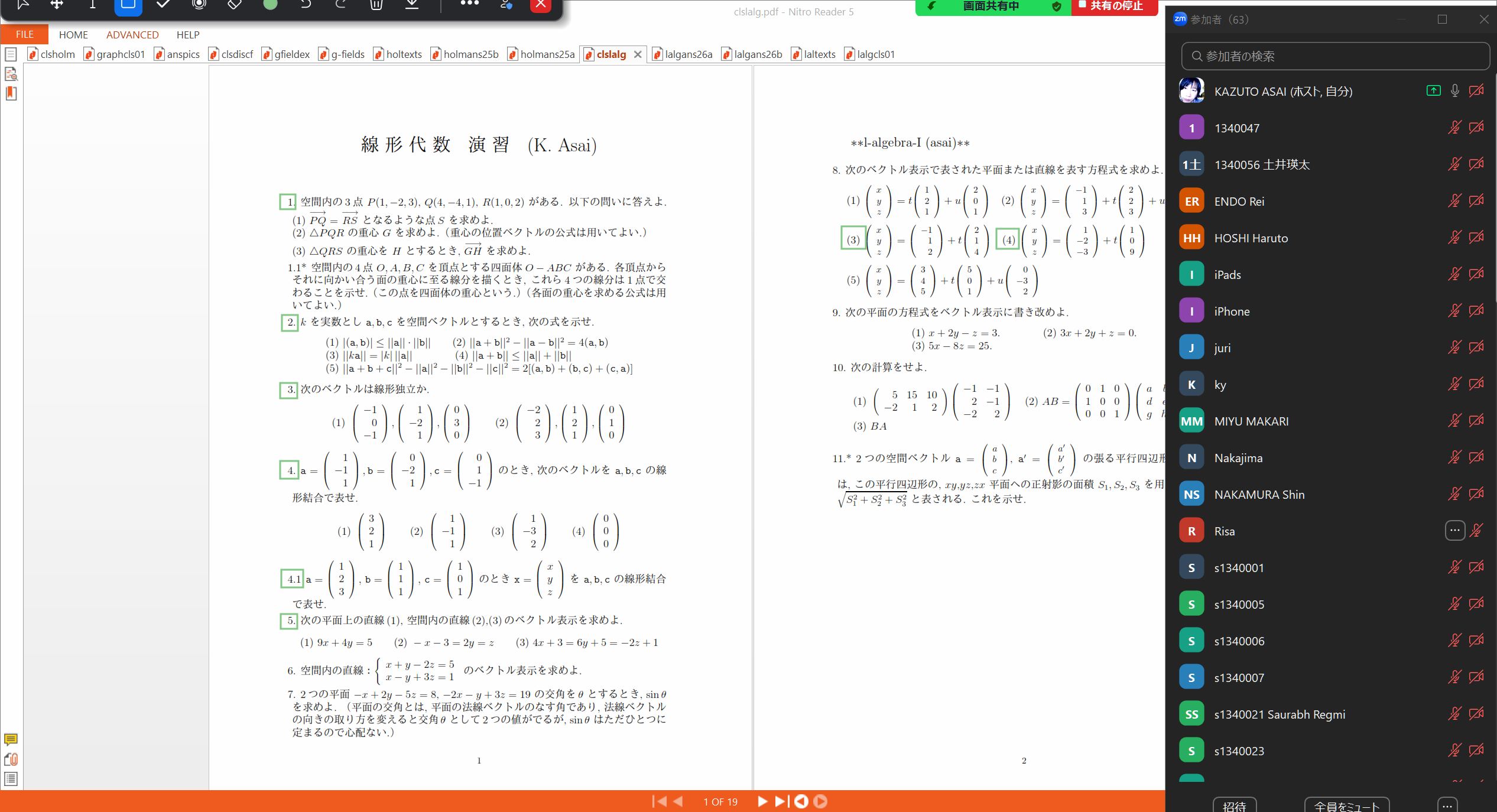
Task: Clear annotations with the trash icon
Action: 376,5
